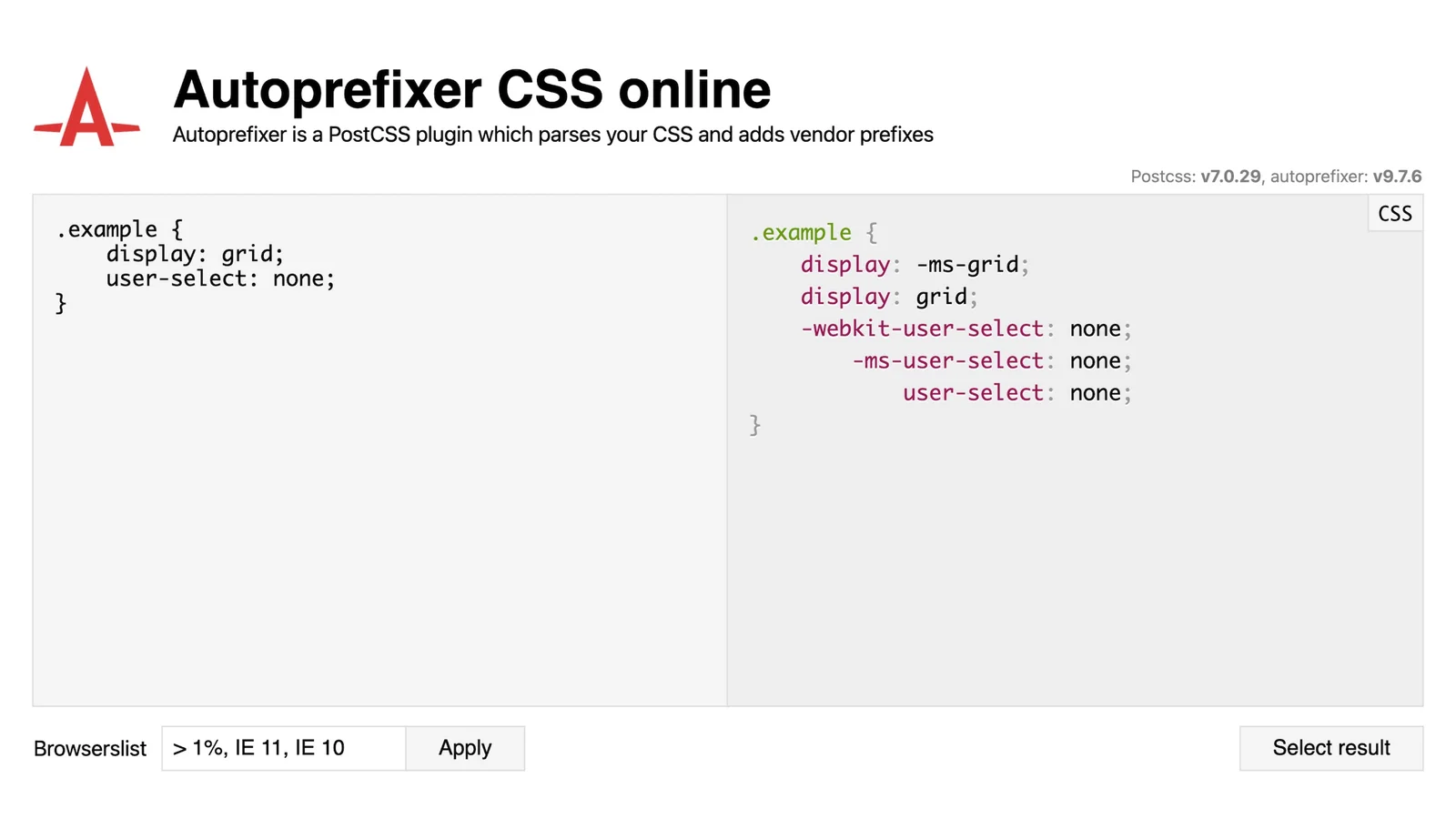Image resolution: width=1456 pixels, height=819 pixels.
Task: Click the Postcss version v7.0.29 text
Action: tap(1230, 177)
